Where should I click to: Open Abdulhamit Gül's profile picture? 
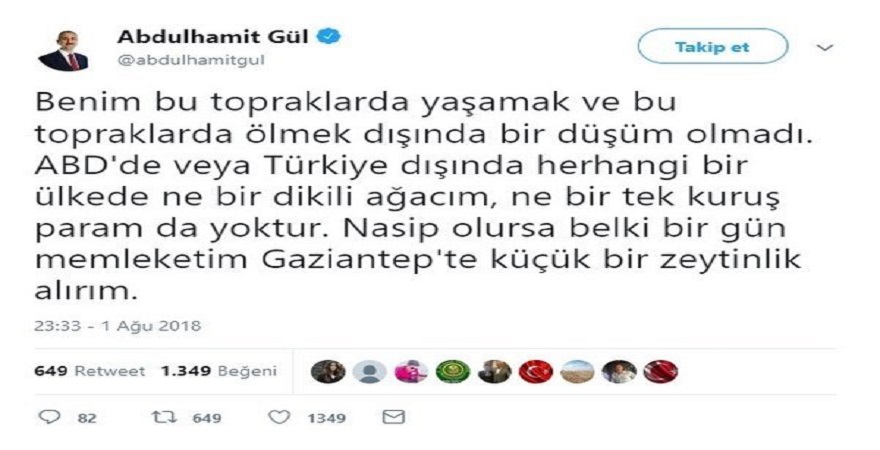pos(63,50)
